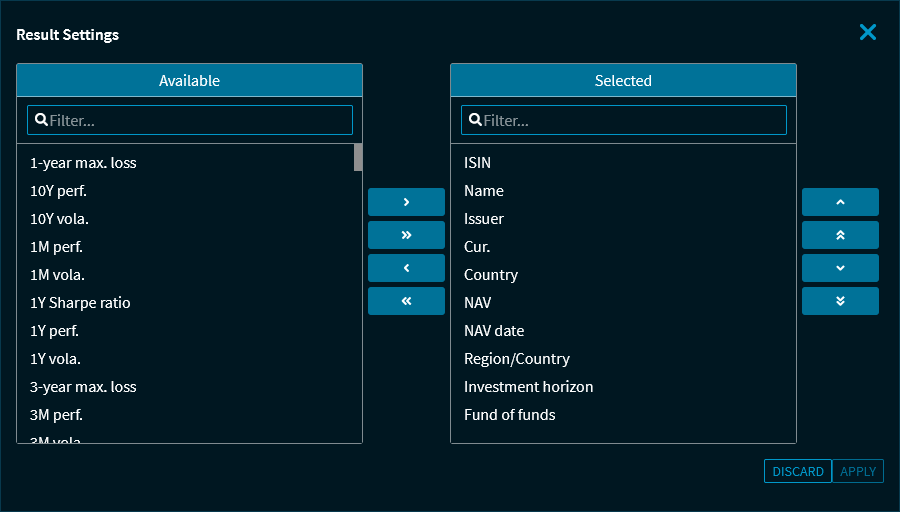
Task: Remove all items from Selected list
Action: point(406,301)
